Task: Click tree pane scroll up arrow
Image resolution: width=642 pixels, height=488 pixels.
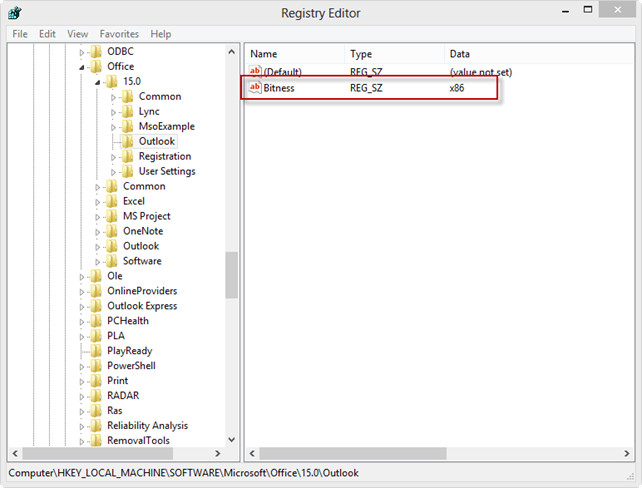Action: 231,52
